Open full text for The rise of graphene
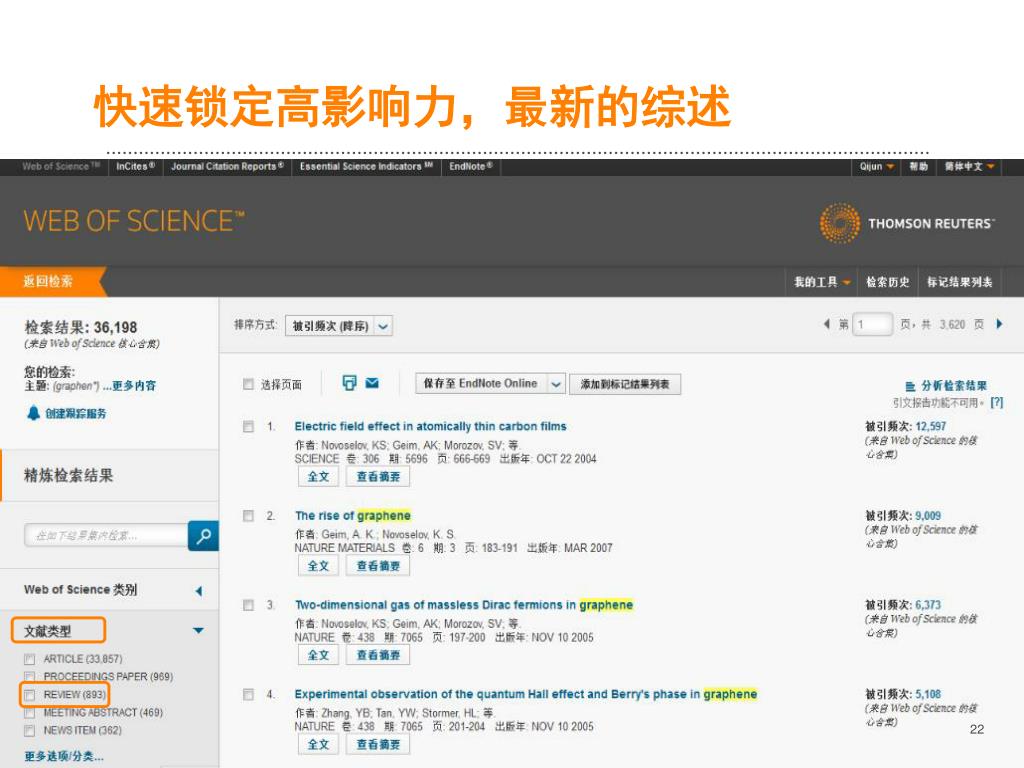 pyautogui.click(x=318, y=566)
